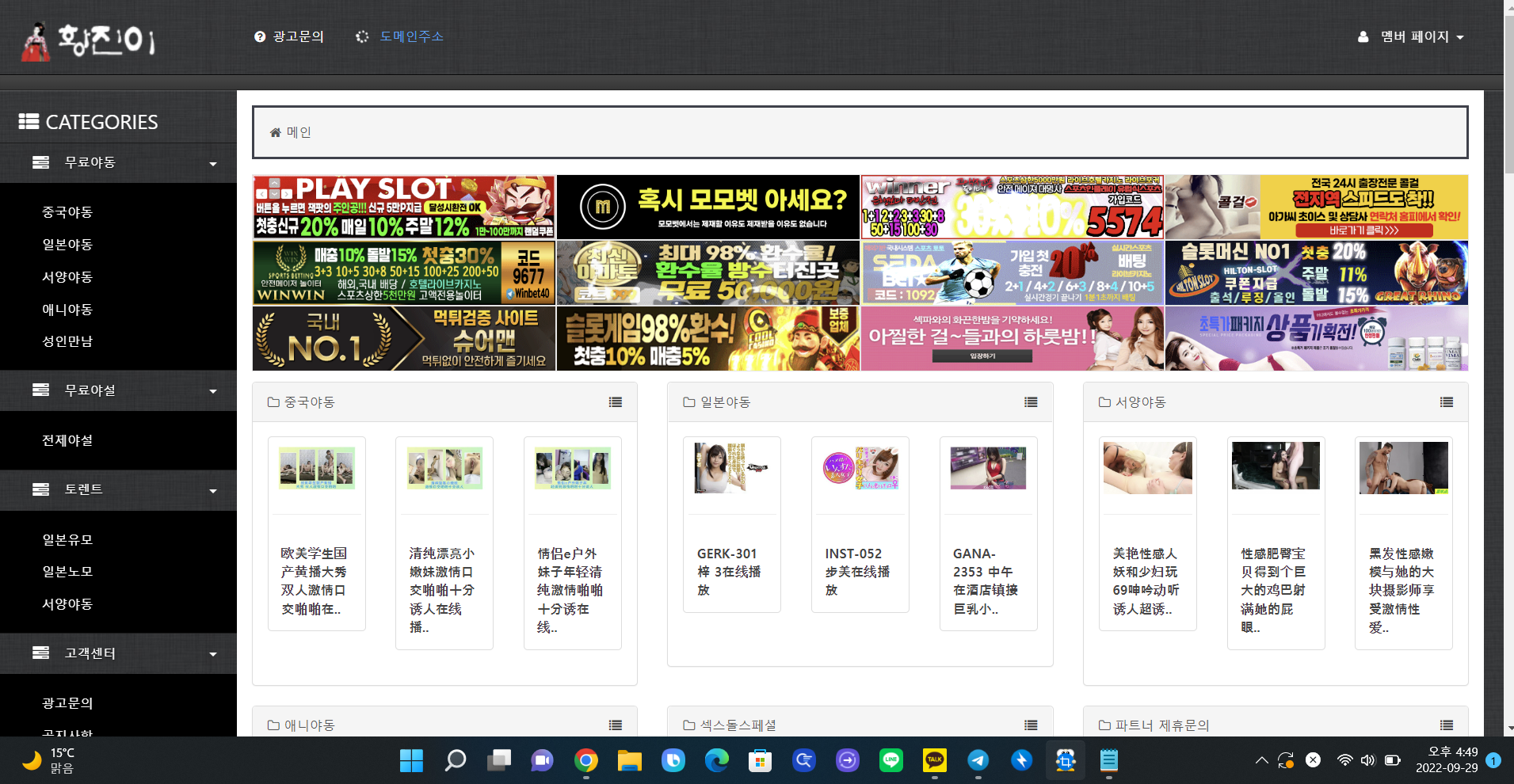
Task: Open KakaoTalk from taskbar
Action: click(x=935, y=761)
